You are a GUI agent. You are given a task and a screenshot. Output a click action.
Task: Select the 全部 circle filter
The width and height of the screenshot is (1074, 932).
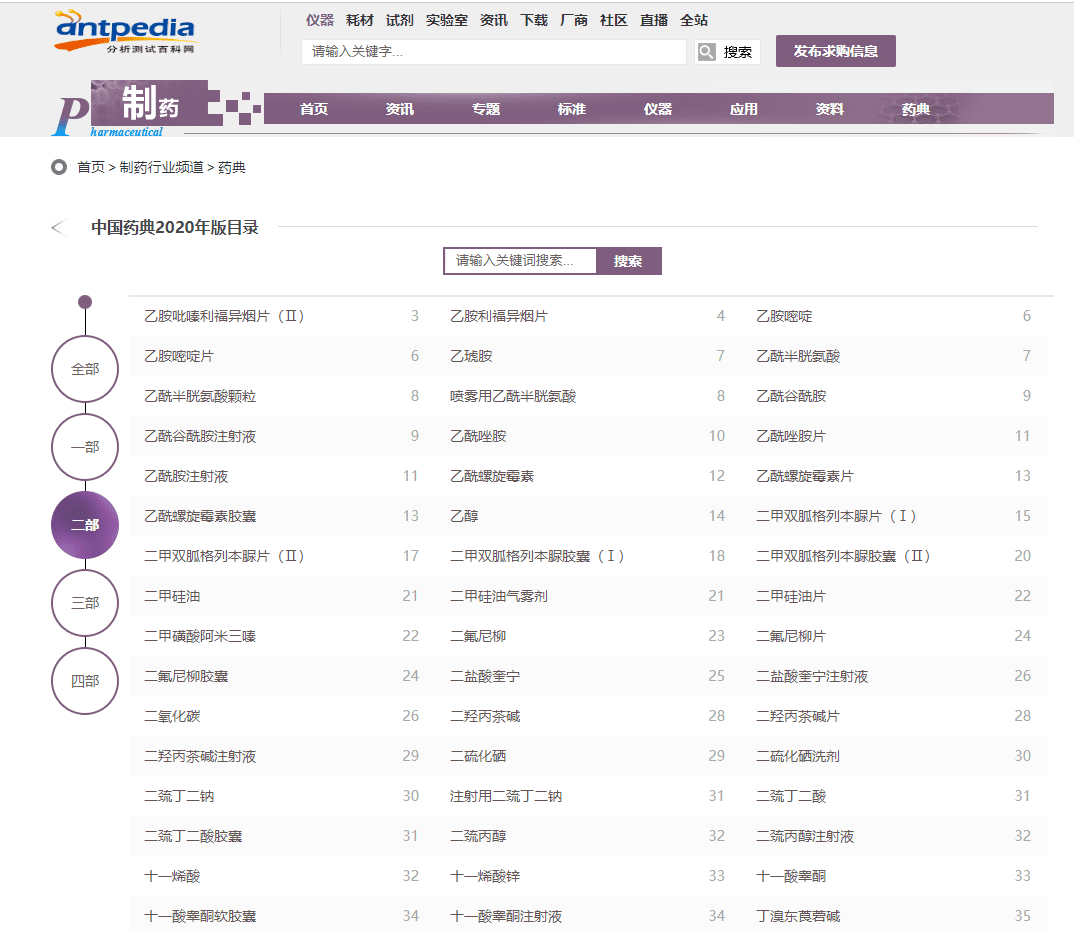[85, 369]
